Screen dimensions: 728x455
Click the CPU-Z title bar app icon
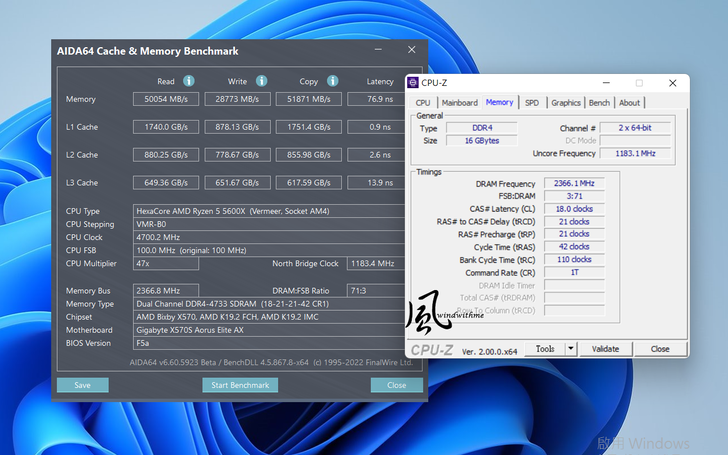413,83
